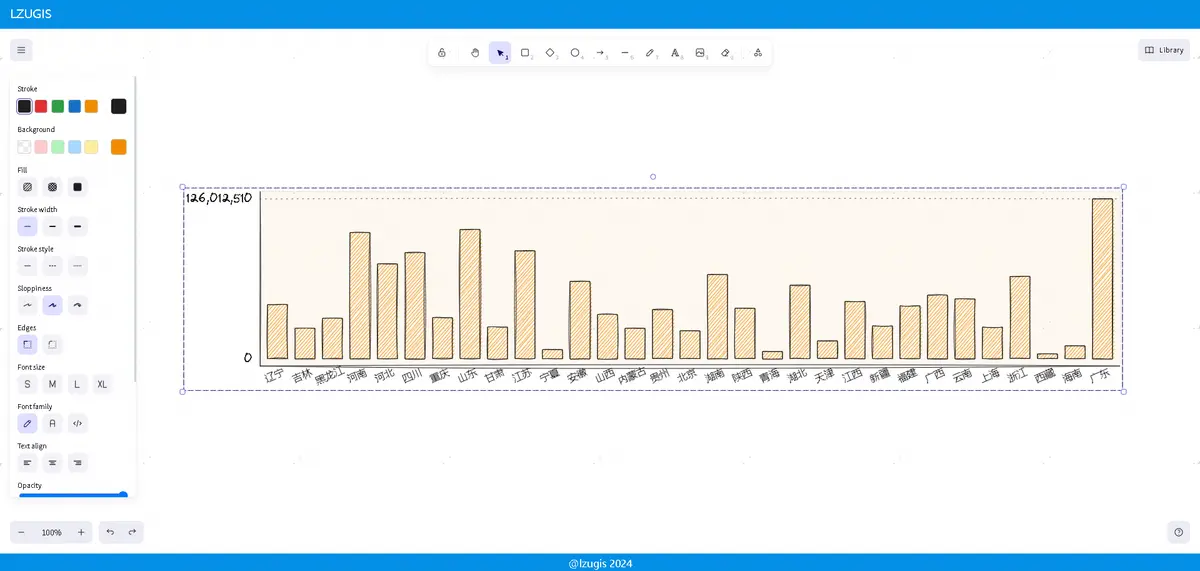1200x571 pixels.
Task: Set stroke style to solid
Action: 27,266
